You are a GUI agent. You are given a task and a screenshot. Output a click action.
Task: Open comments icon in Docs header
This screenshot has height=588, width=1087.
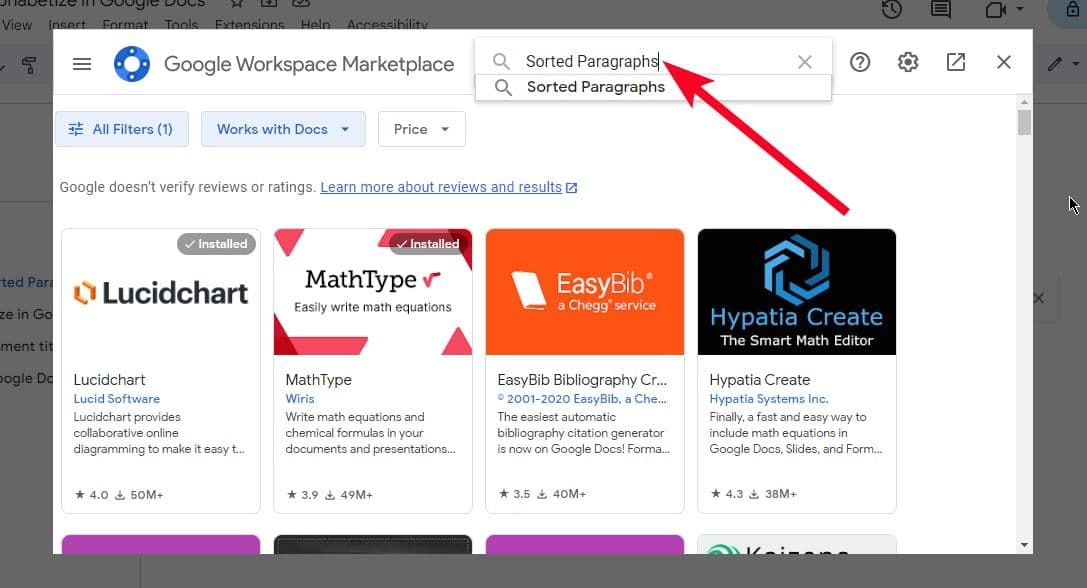coord(941,10)
